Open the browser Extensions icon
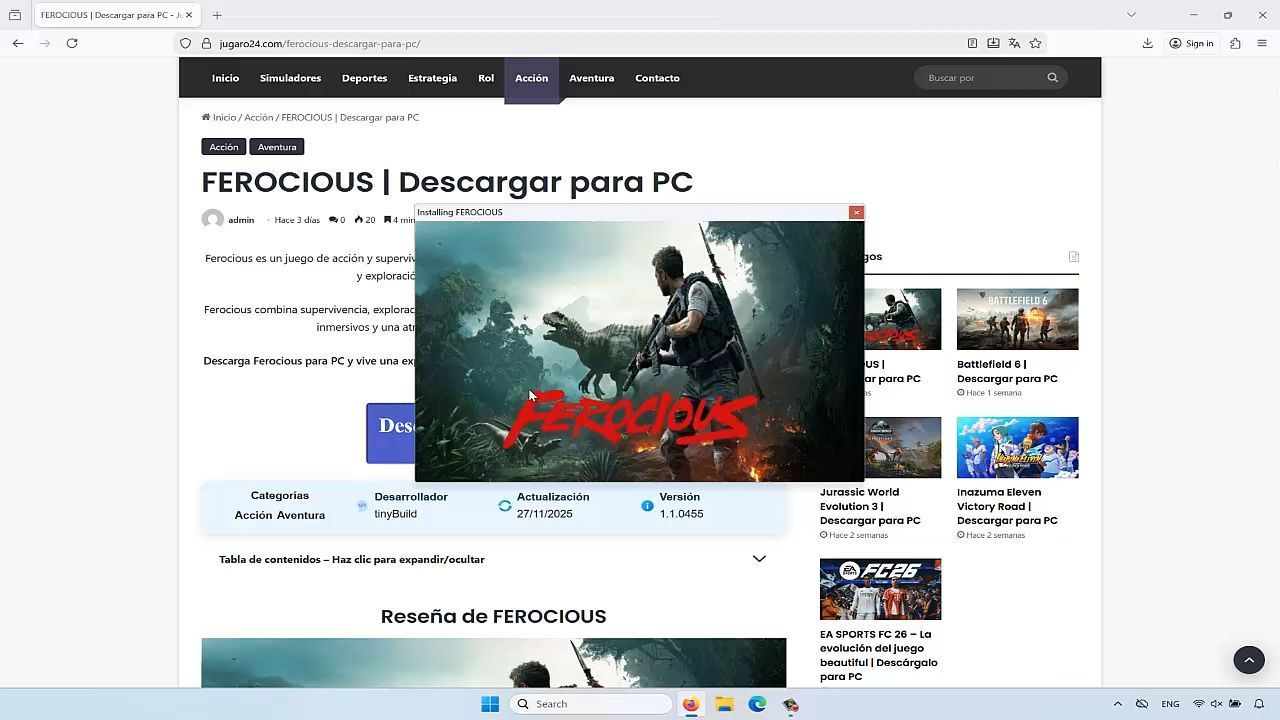Image resolution: width=1280 pixels, height=720 pixels. tap(1235, 43)
